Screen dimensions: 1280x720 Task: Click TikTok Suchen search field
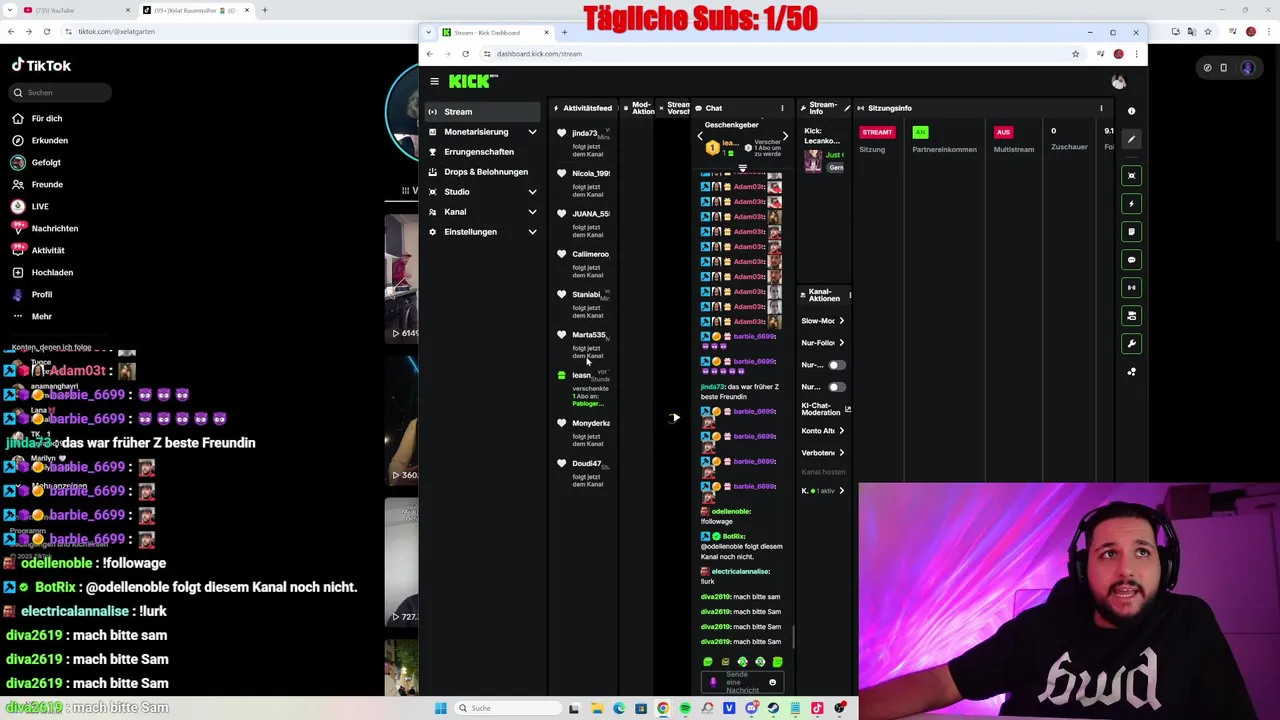(x=60, y=93)
